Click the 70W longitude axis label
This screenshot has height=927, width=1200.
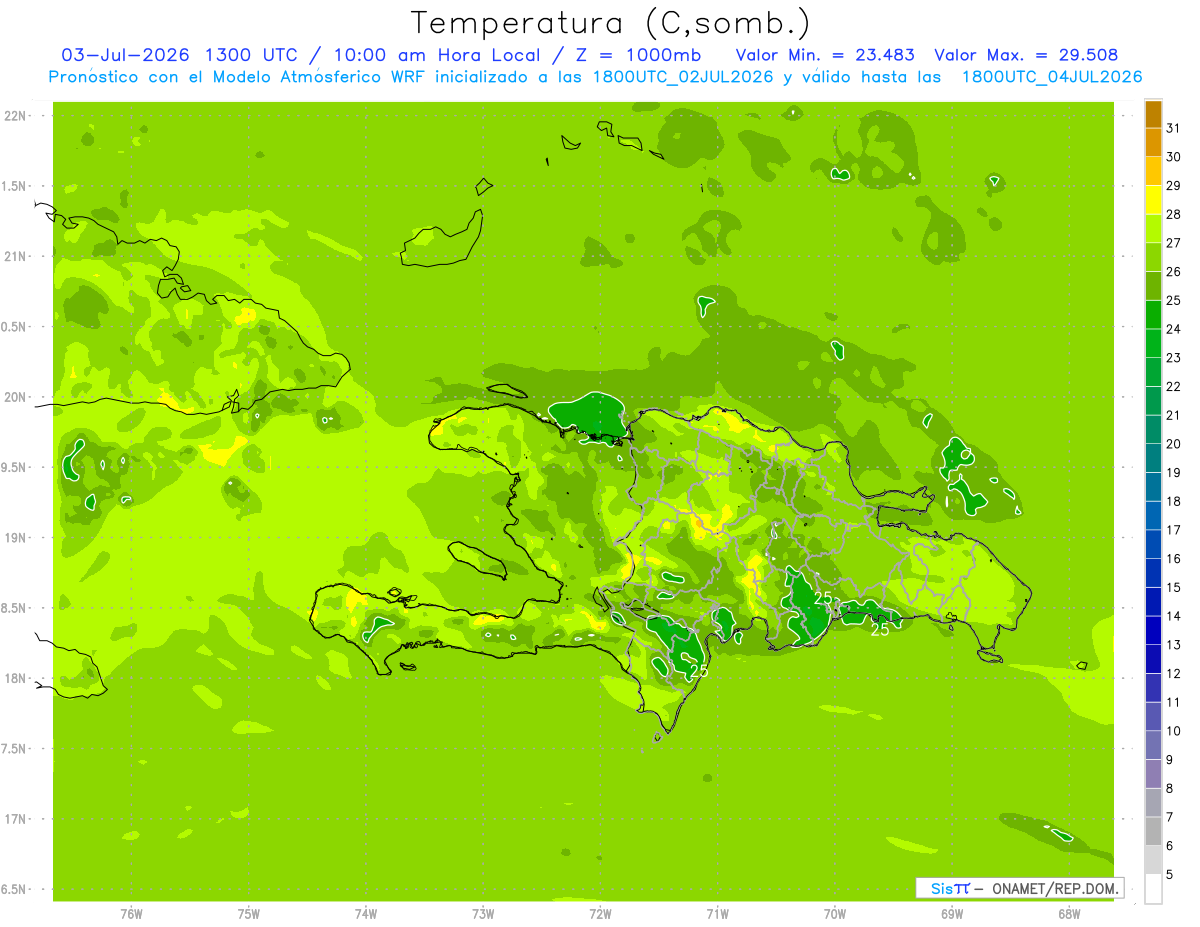click(x=834, y=914)
